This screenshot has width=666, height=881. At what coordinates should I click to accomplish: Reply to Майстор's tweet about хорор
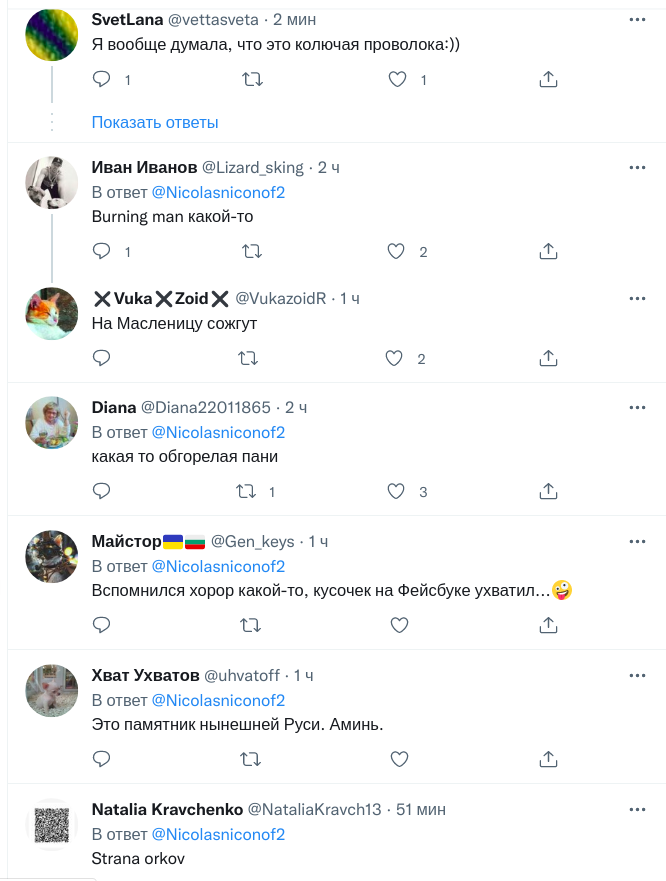[x=101, y=625]
